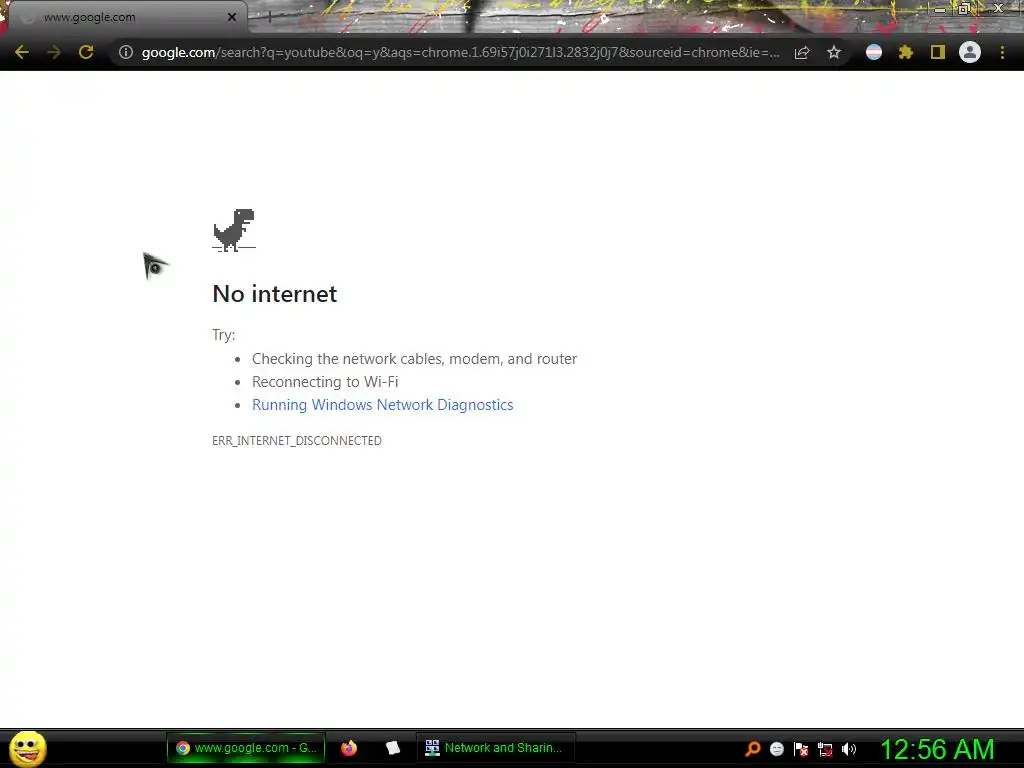Switch to Chrome www.google.com taskbar button

pos(246,748)
